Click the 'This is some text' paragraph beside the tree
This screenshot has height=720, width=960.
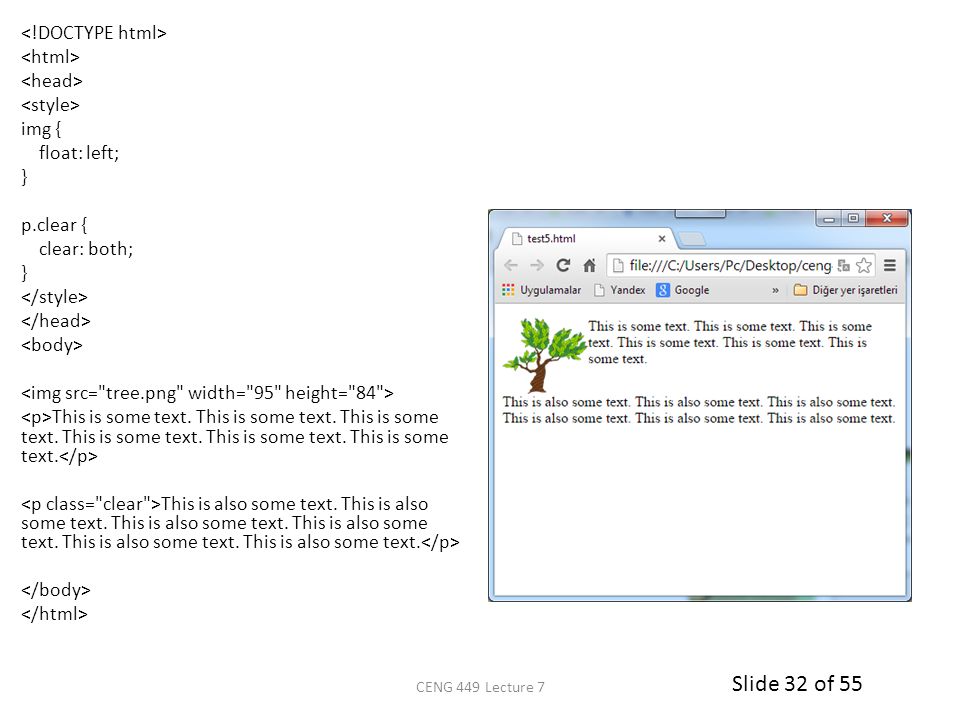click(x=730, y=343)
